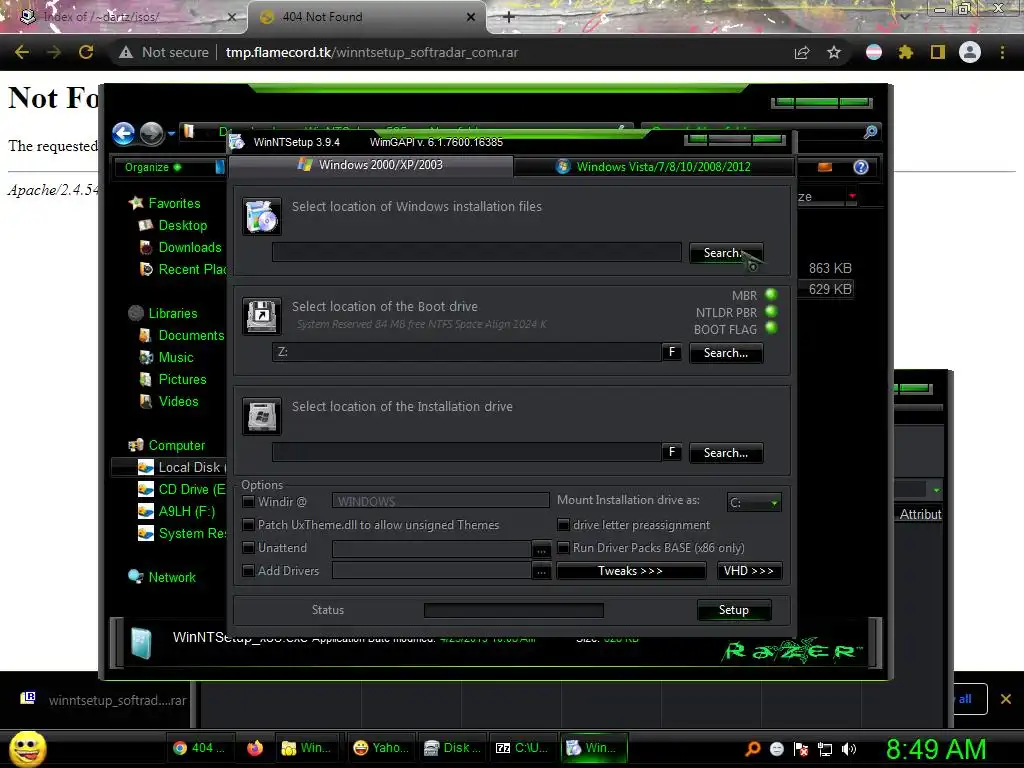Open the Disk taskbar button

pyautogui.click(x=452, y=748)
